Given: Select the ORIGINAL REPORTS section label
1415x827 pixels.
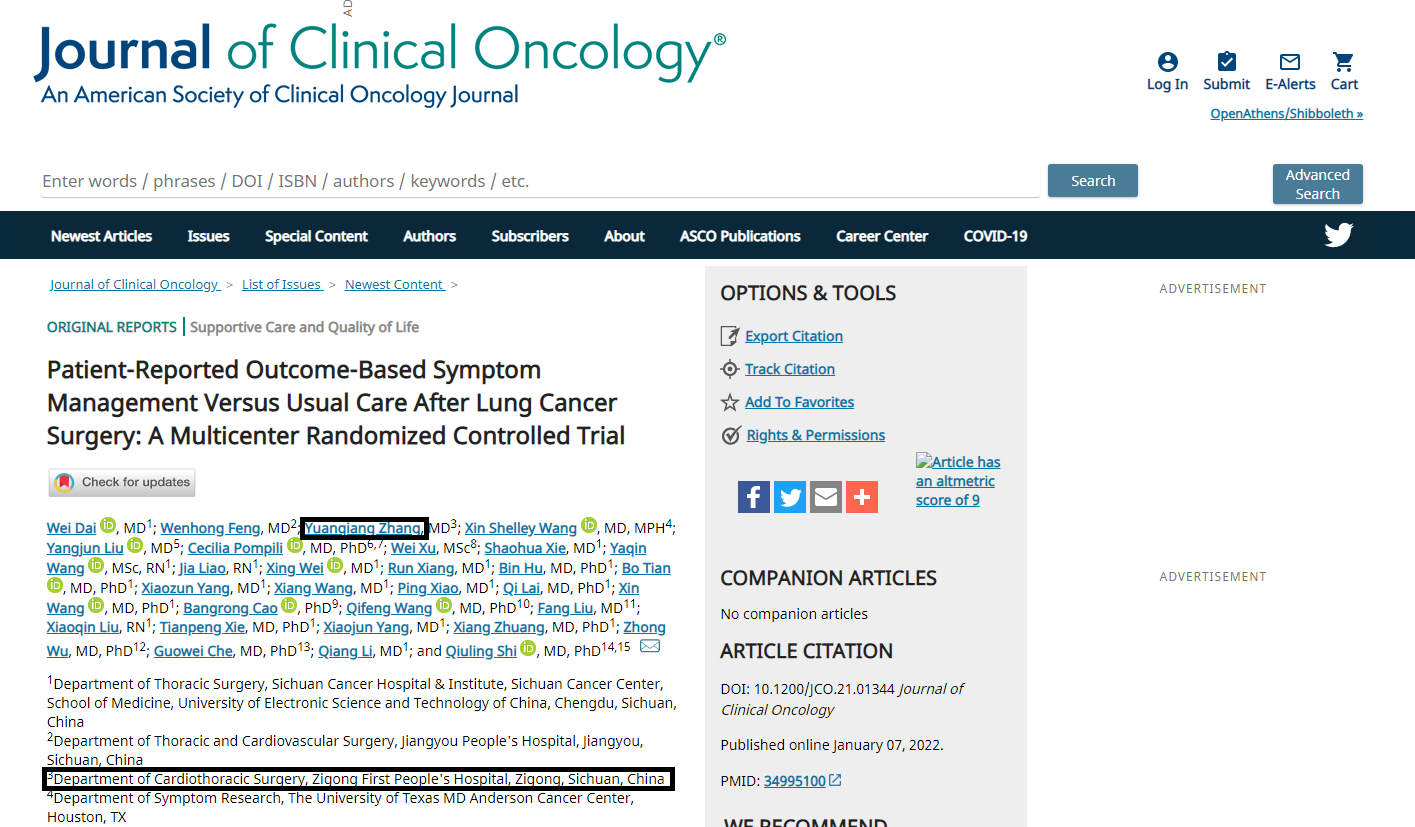Looking at the screenshot, I should point(111,327).
